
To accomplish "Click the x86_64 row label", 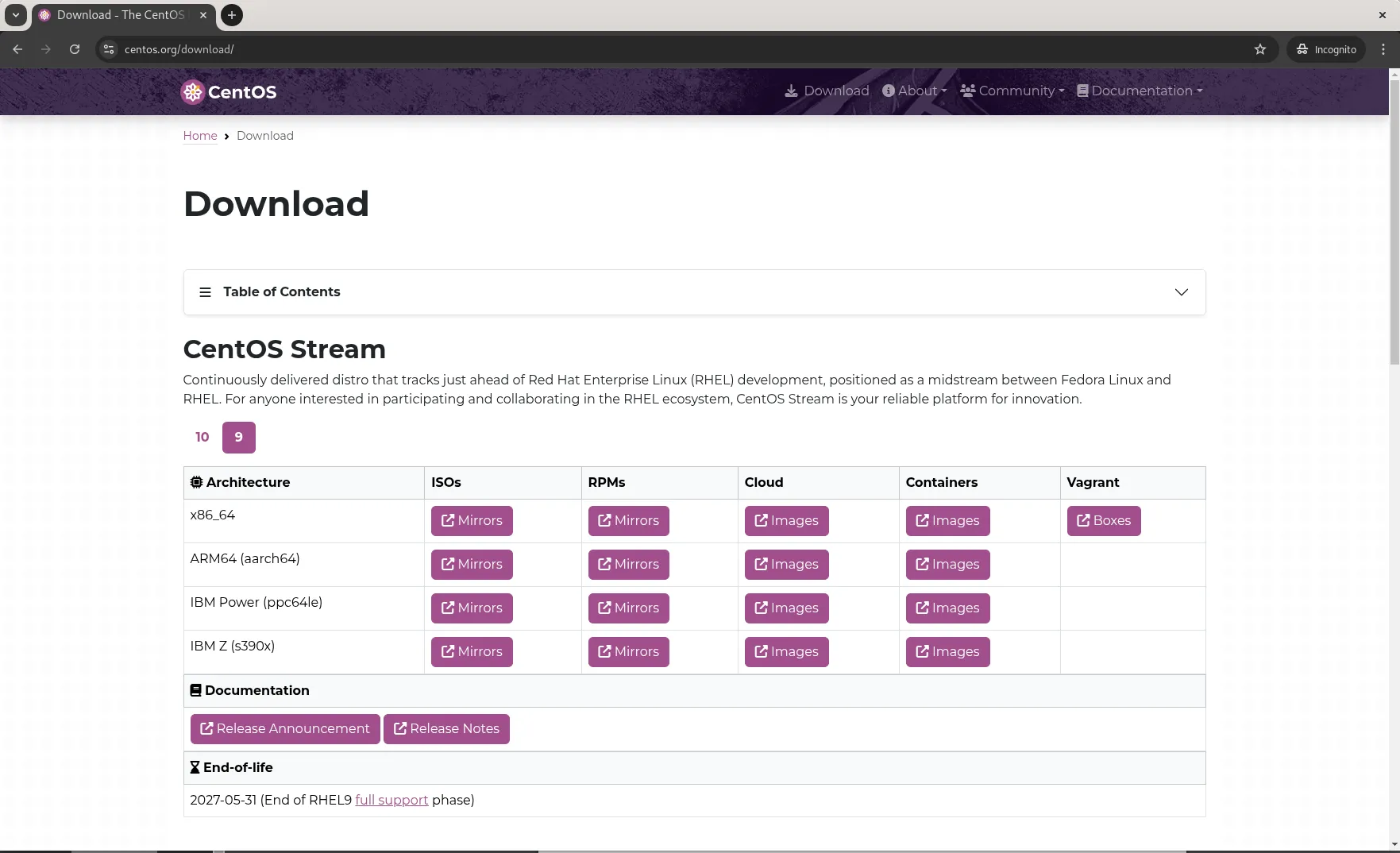I will coord(213,515).
